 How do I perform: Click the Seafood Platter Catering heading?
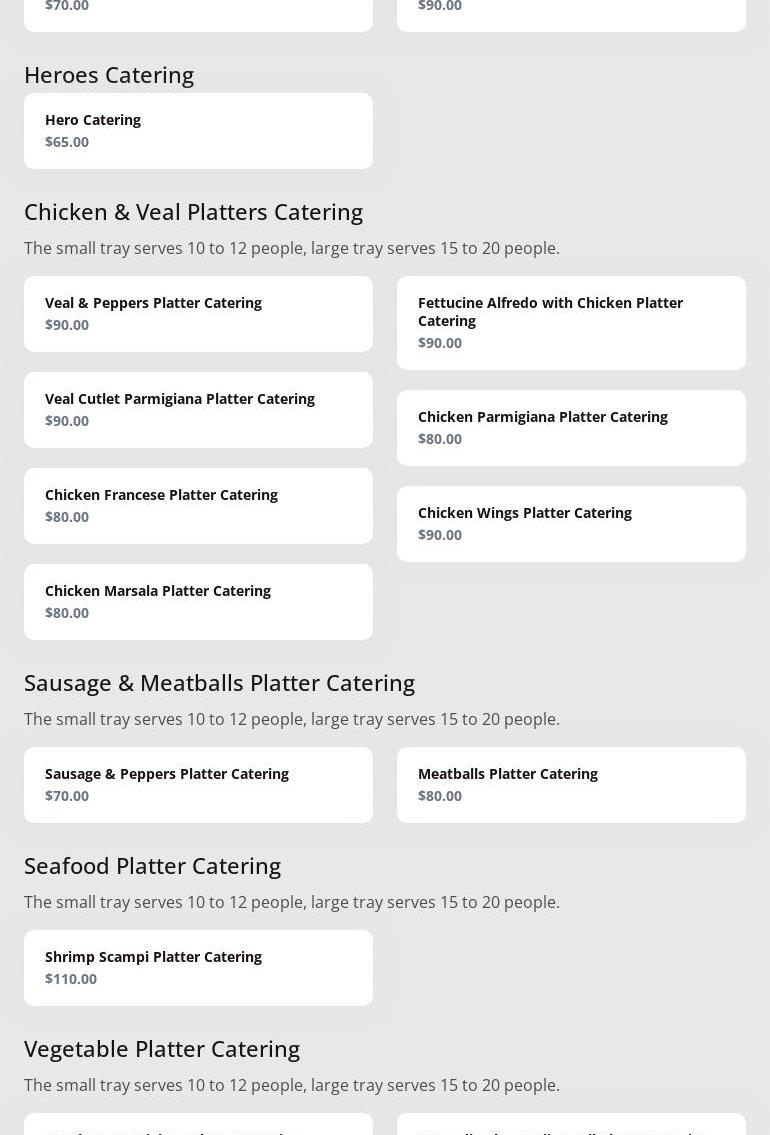[x=152, y=865]
